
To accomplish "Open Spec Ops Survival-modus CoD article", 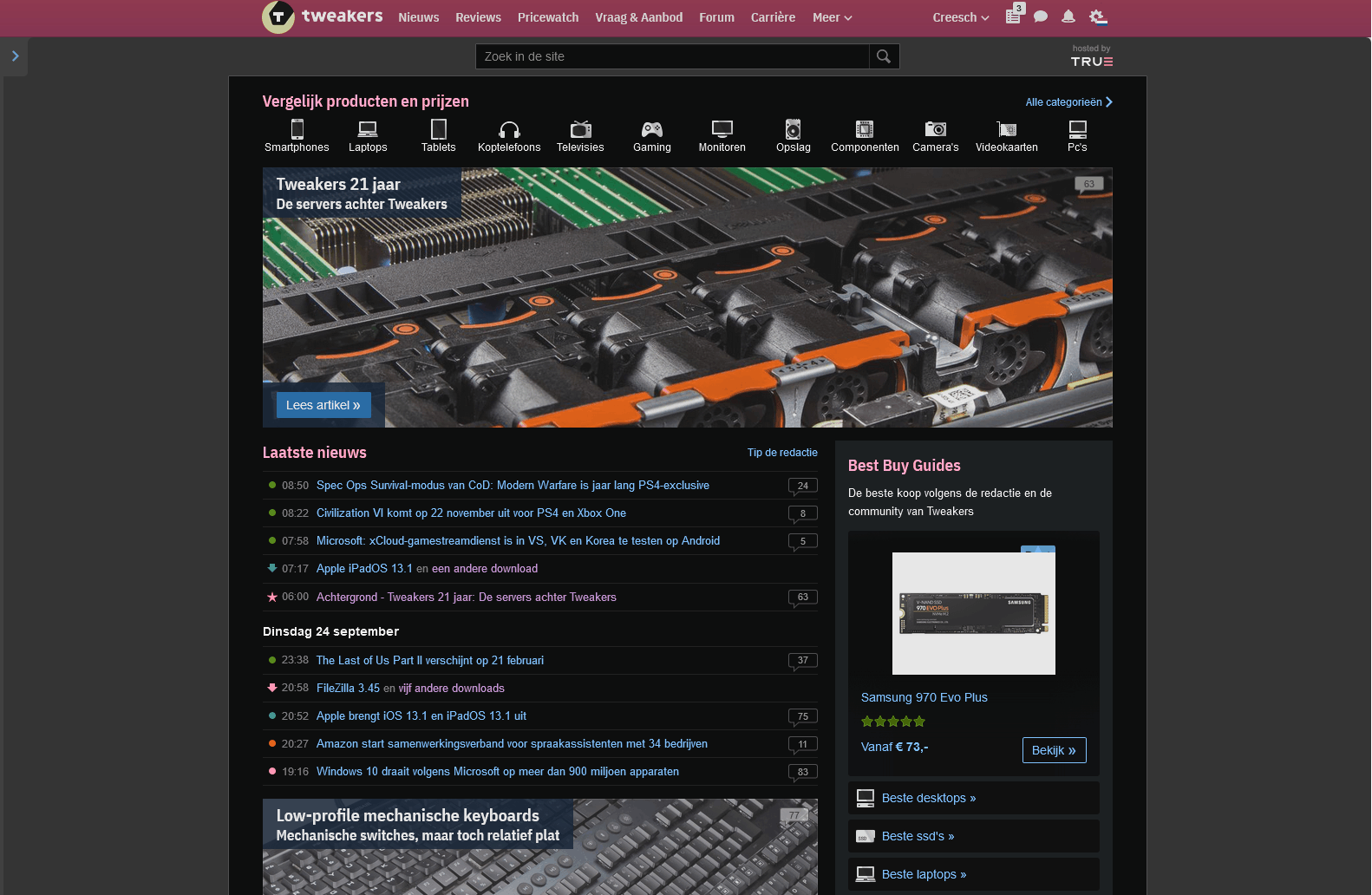I will tap(513, 486).
